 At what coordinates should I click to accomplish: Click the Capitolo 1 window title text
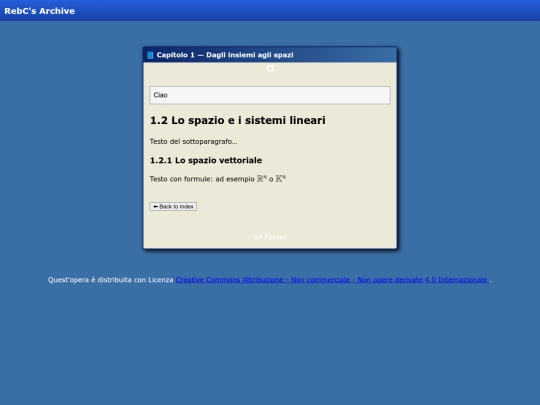(x=225, y=55)
